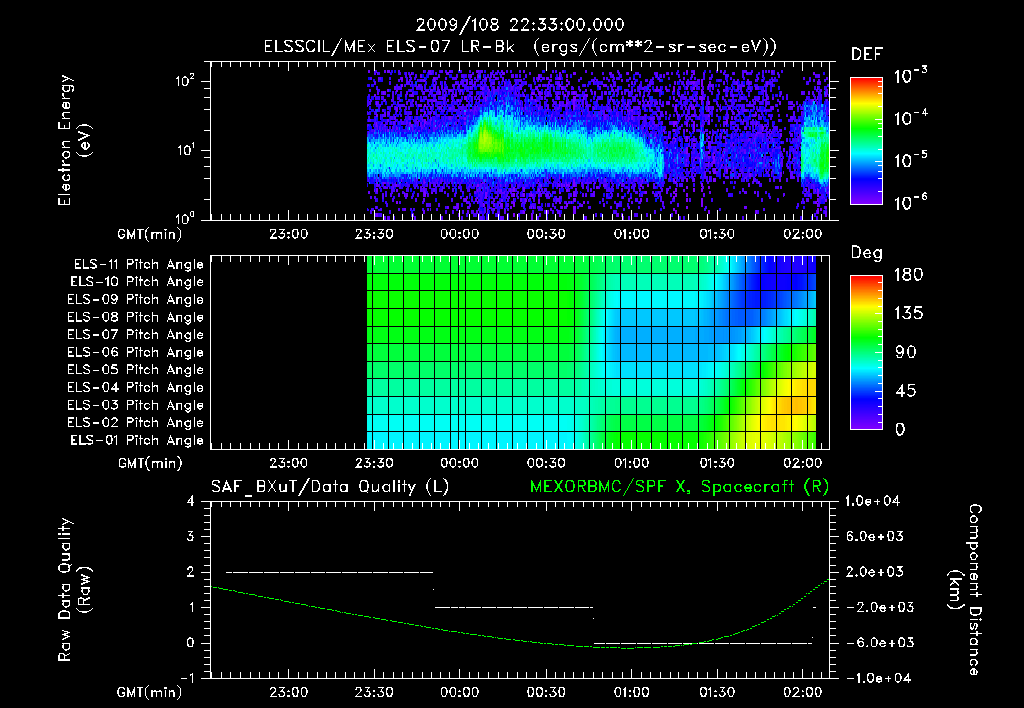Click the '00:30' tick of the spectrogram panel
The image size is (1024, 708).
[x=546, y=234]
